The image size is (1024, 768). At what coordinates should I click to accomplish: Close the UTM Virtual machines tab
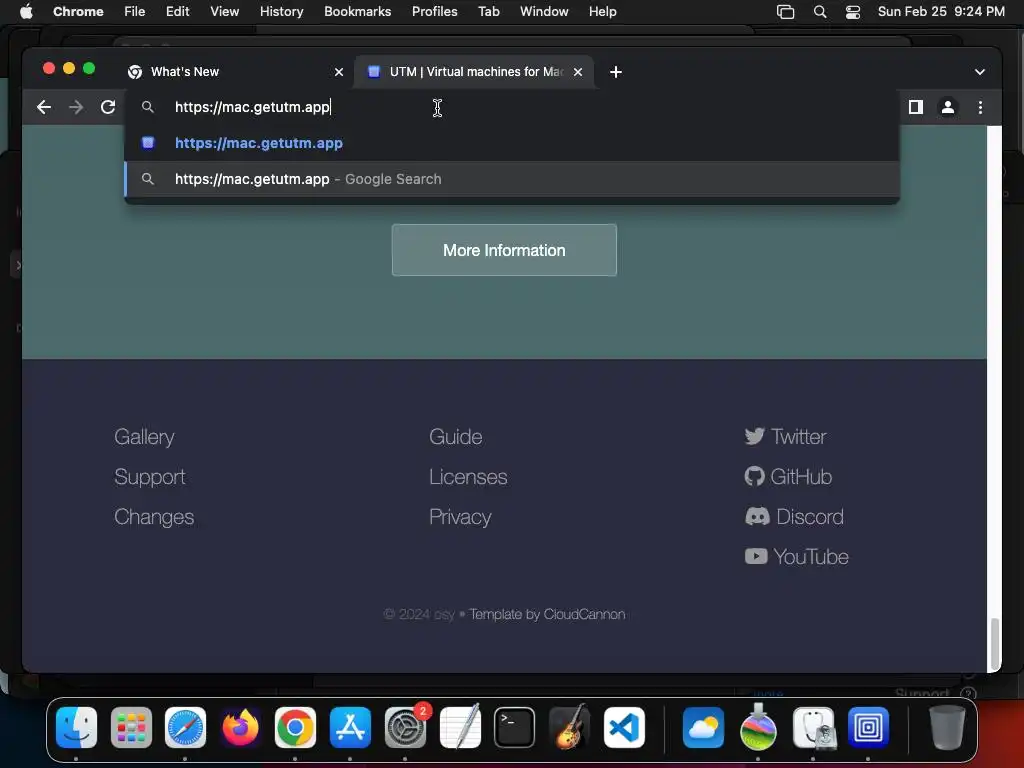click(x=578, y=72)
